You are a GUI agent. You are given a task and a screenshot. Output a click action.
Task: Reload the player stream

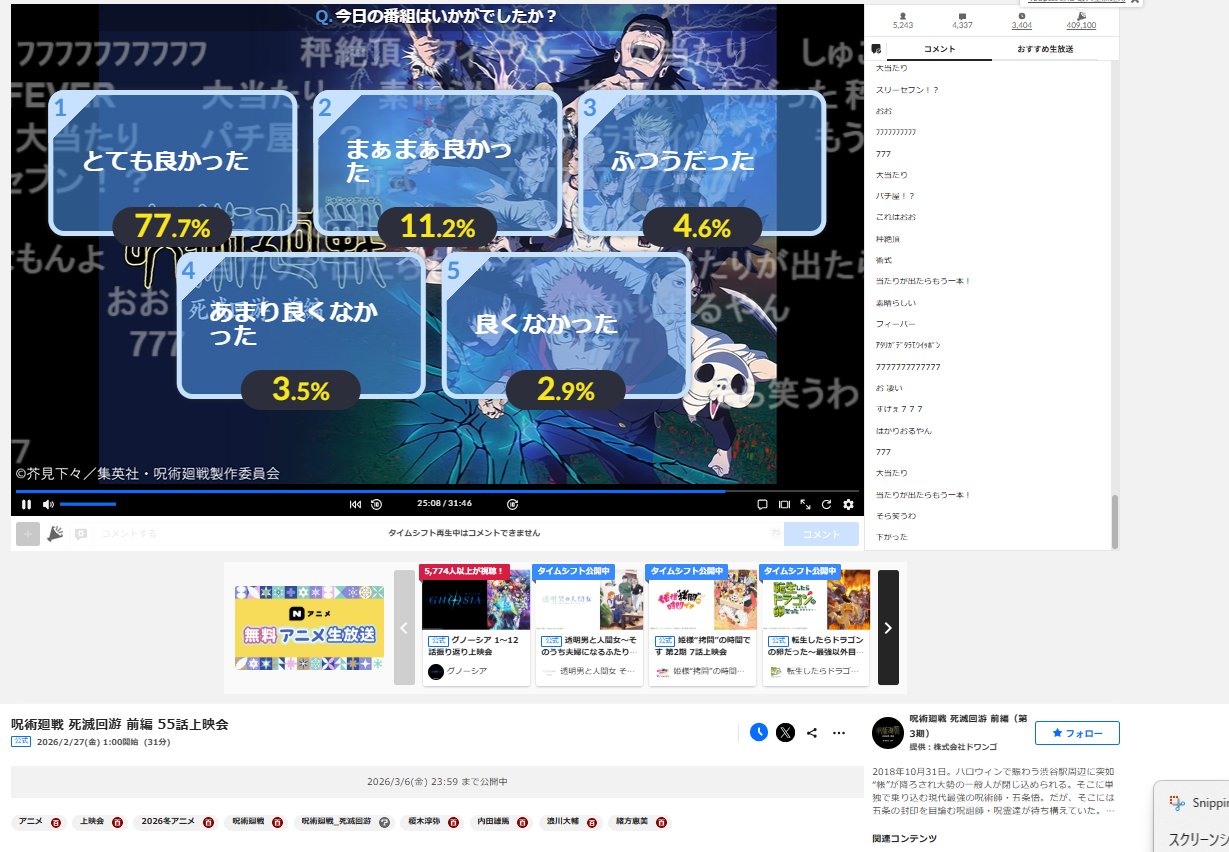827,504
